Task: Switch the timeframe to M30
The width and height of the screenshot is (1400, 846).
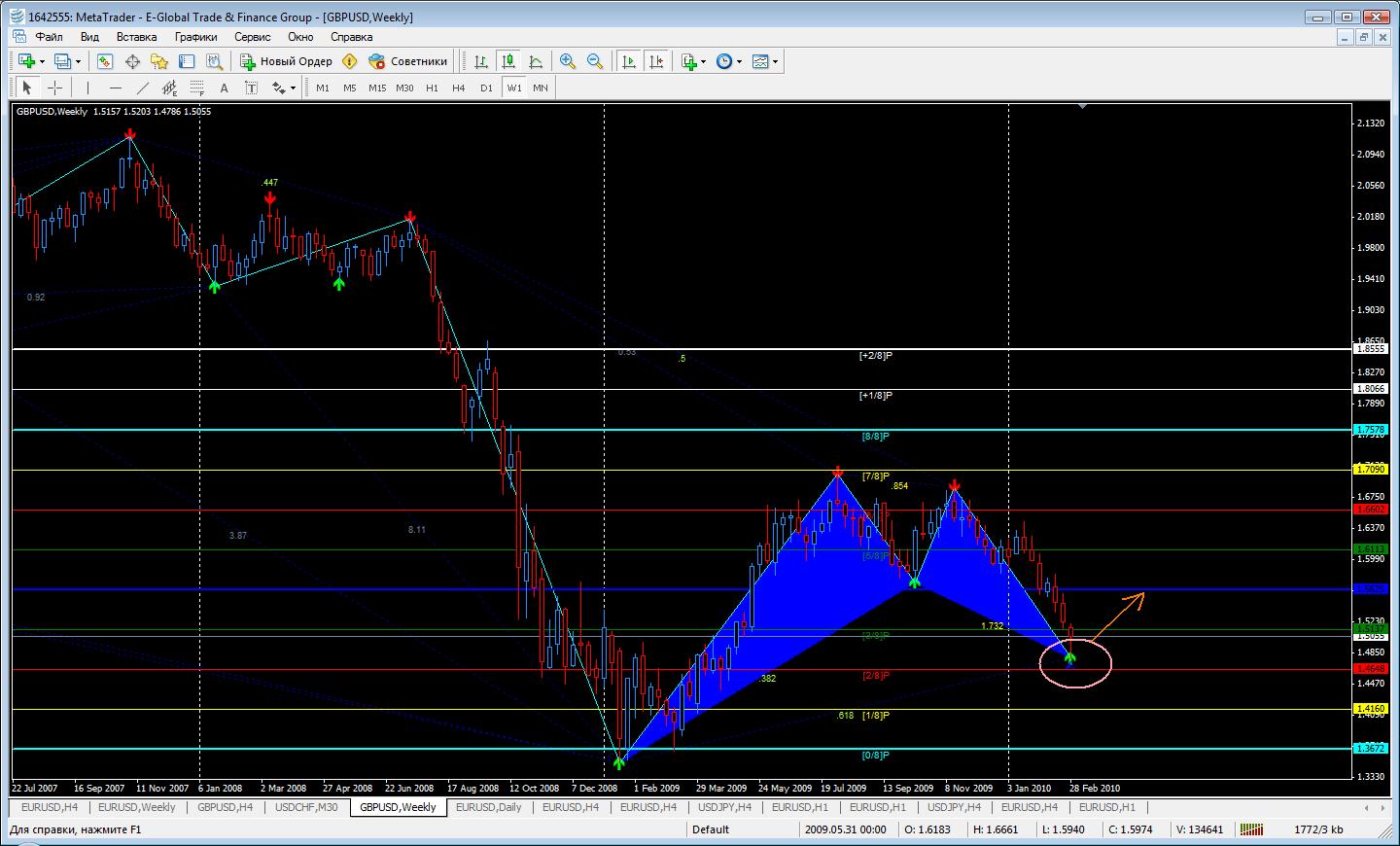Action: pos(404,88)
